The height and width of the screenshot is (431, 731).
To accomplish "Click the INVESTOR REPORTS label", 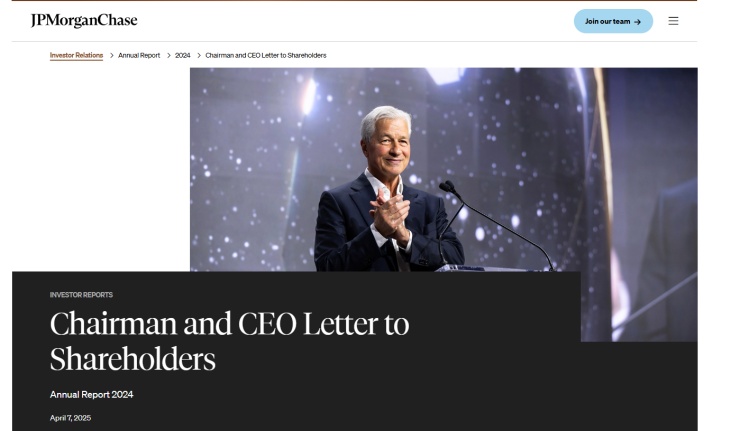I will (81, 295).
